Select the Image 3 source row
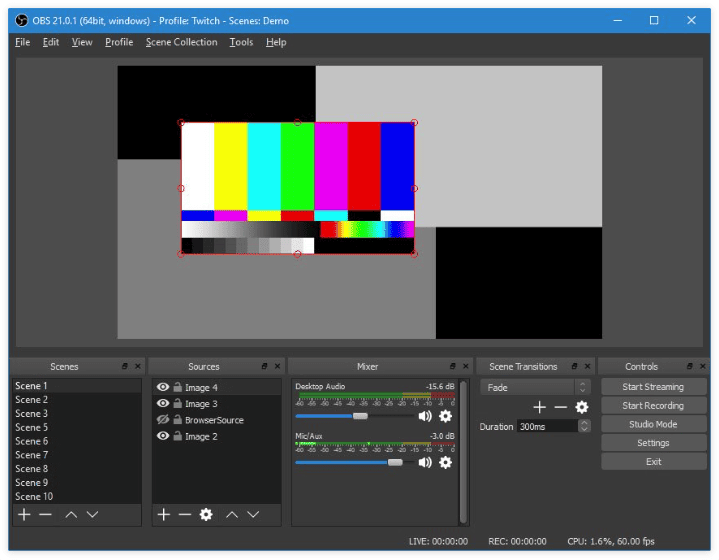 click(216, 404)
